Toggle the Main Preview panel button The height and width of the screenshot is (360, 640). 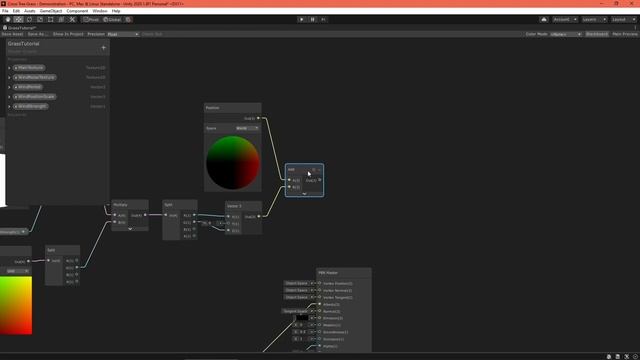tap(624, 34)
